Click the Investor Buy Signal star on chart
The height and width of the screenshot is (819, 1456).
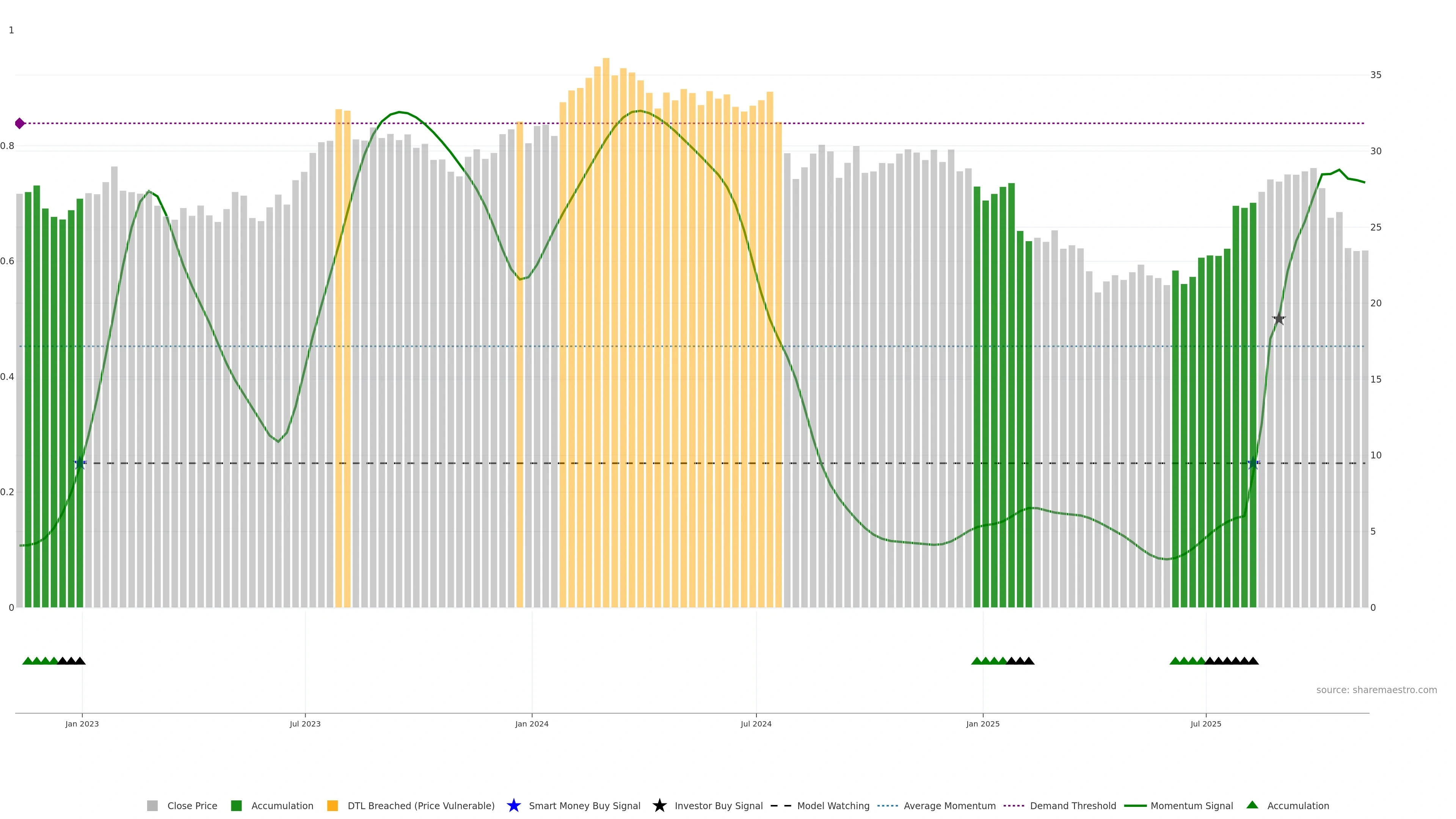pos(1279,319)
